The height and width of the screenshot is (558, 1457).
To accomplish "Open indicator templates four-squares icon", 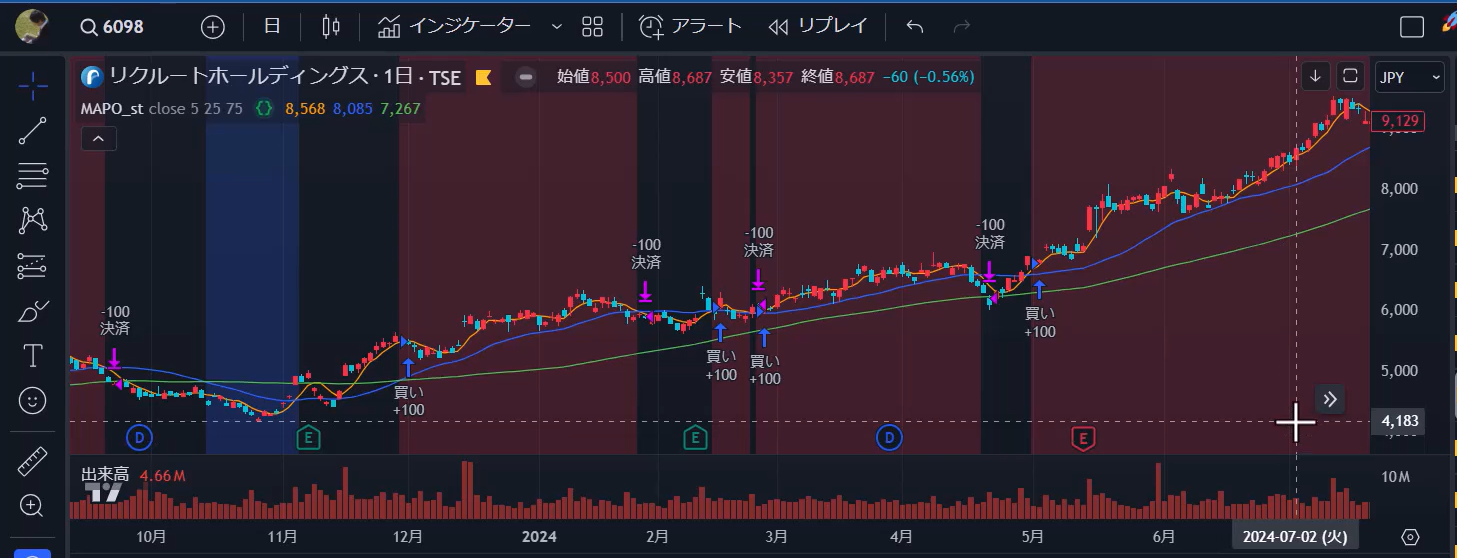I will point(592,27).
